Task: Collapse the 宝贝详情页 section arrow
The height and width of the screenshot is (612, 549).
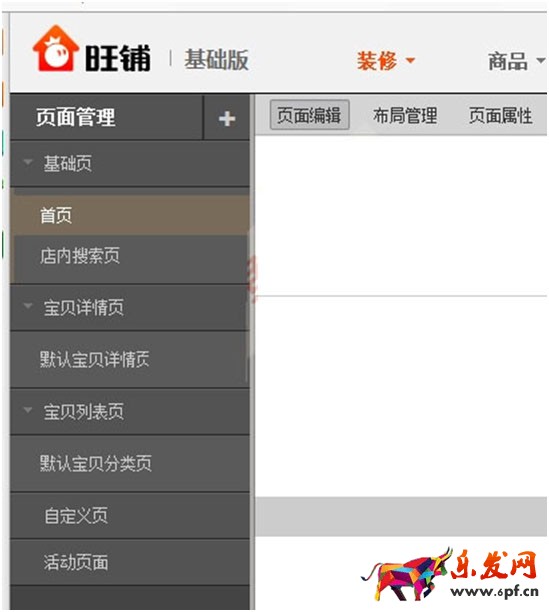Action: [28, 306]
